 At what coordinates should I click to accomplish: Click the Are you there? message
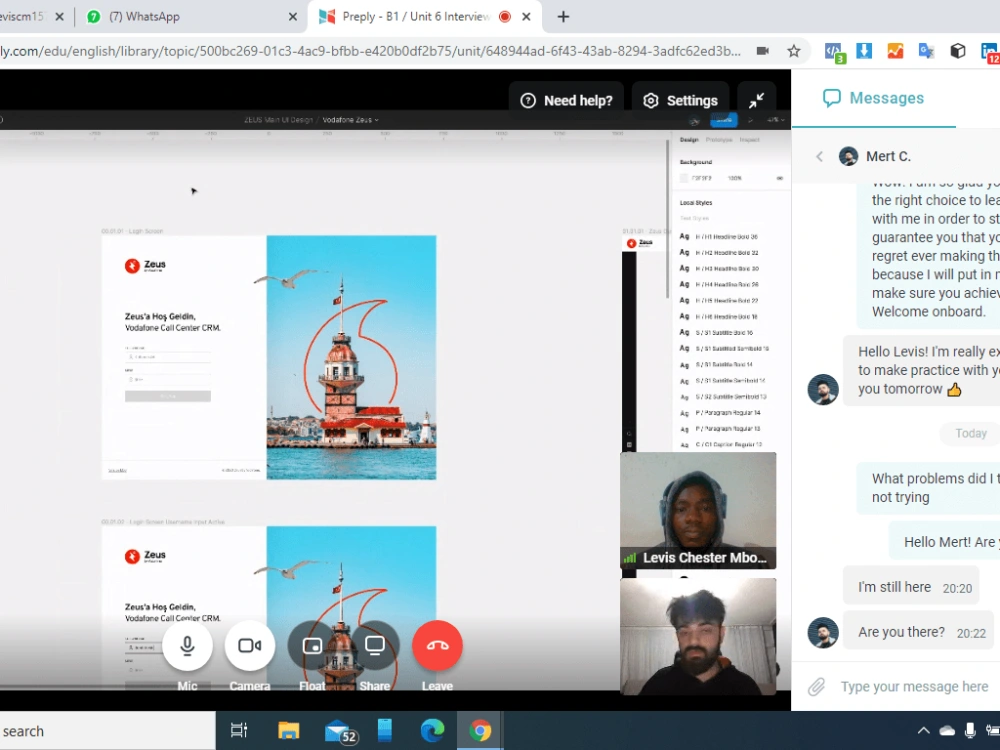(x=918, y=631)
